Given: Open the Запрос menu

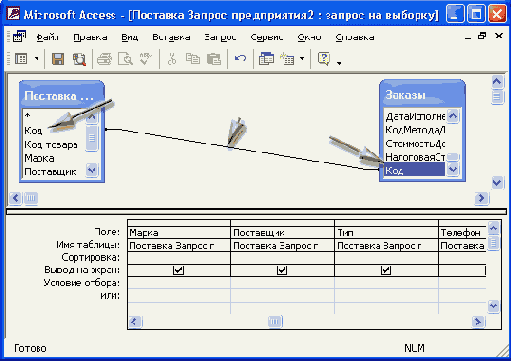Looking at the screenshot, I should [220, 37].
